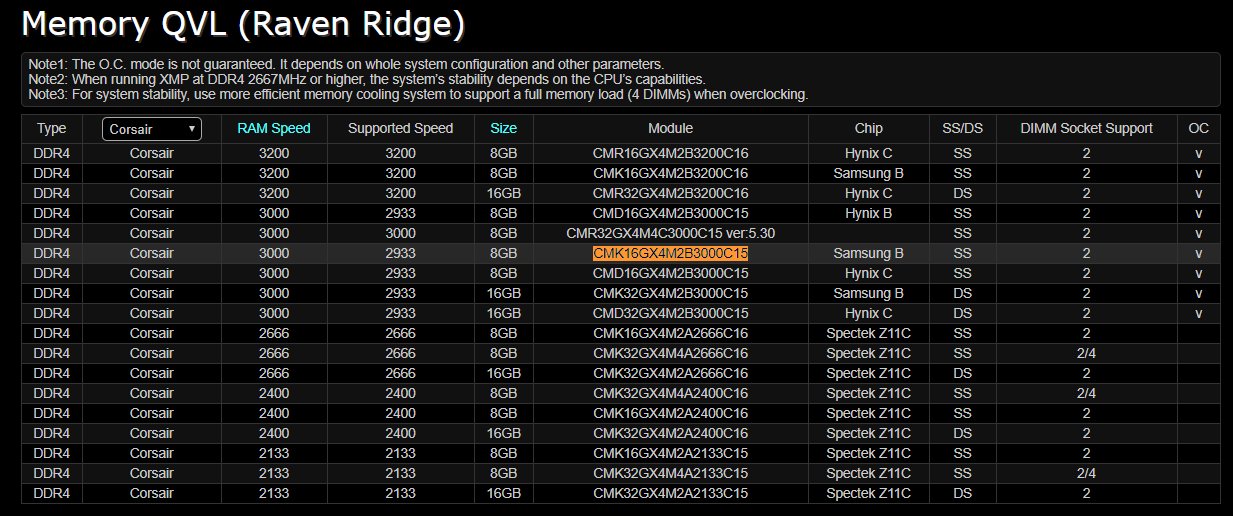Click Note3 about memory cooling system
The image size is (1233, 516).
coord(418,94)
